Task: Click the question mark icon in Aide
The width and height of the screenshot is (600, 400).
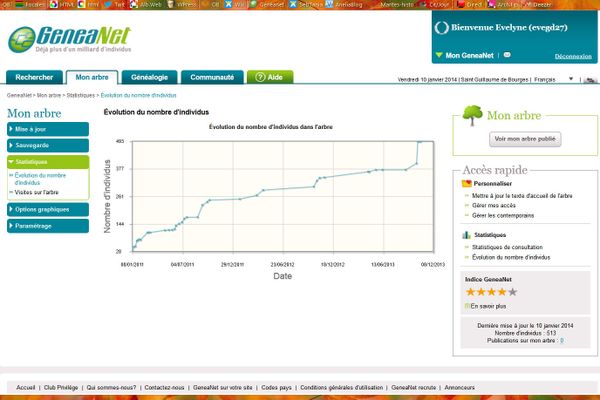Action: tap(260, 77)
